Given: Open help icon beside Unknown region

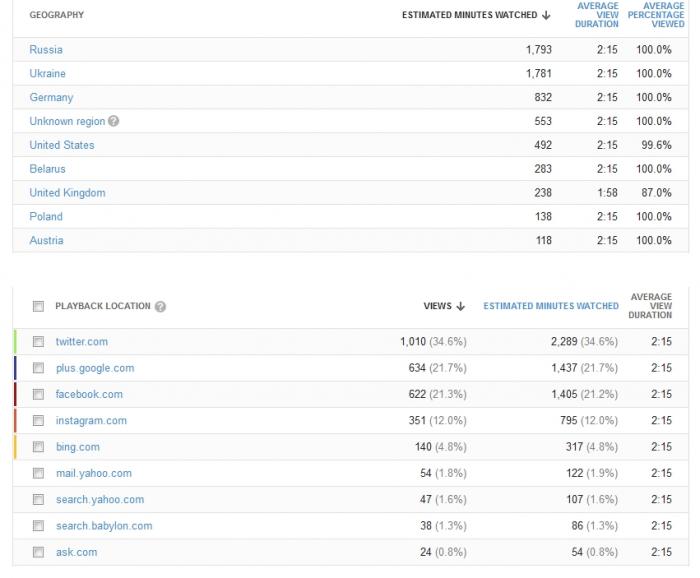Looking at the screenshot, I should coord(113,121).
